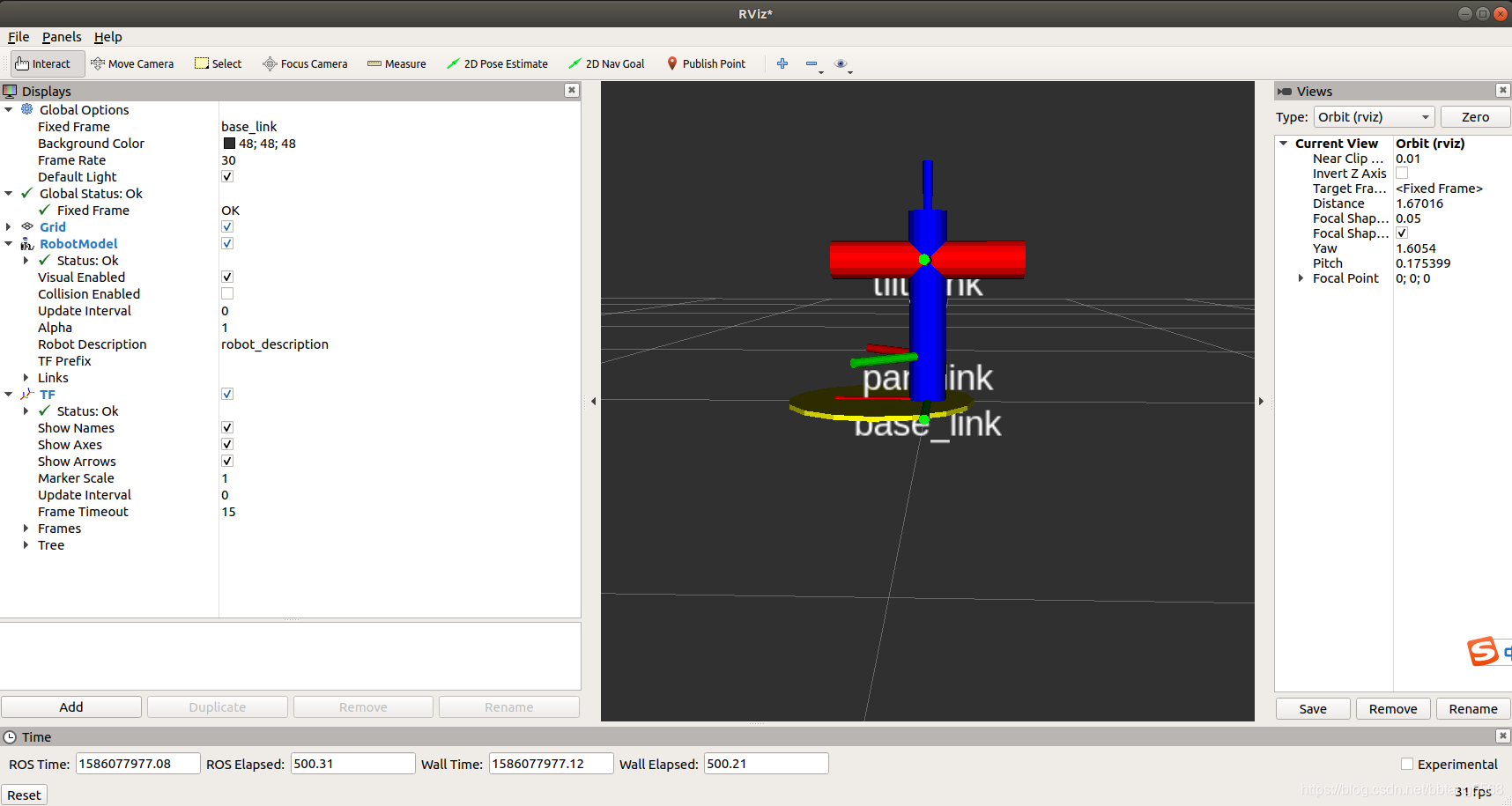1512x806 pixels.
Task: Open the File menu
Action: click(x=19, y=37)
